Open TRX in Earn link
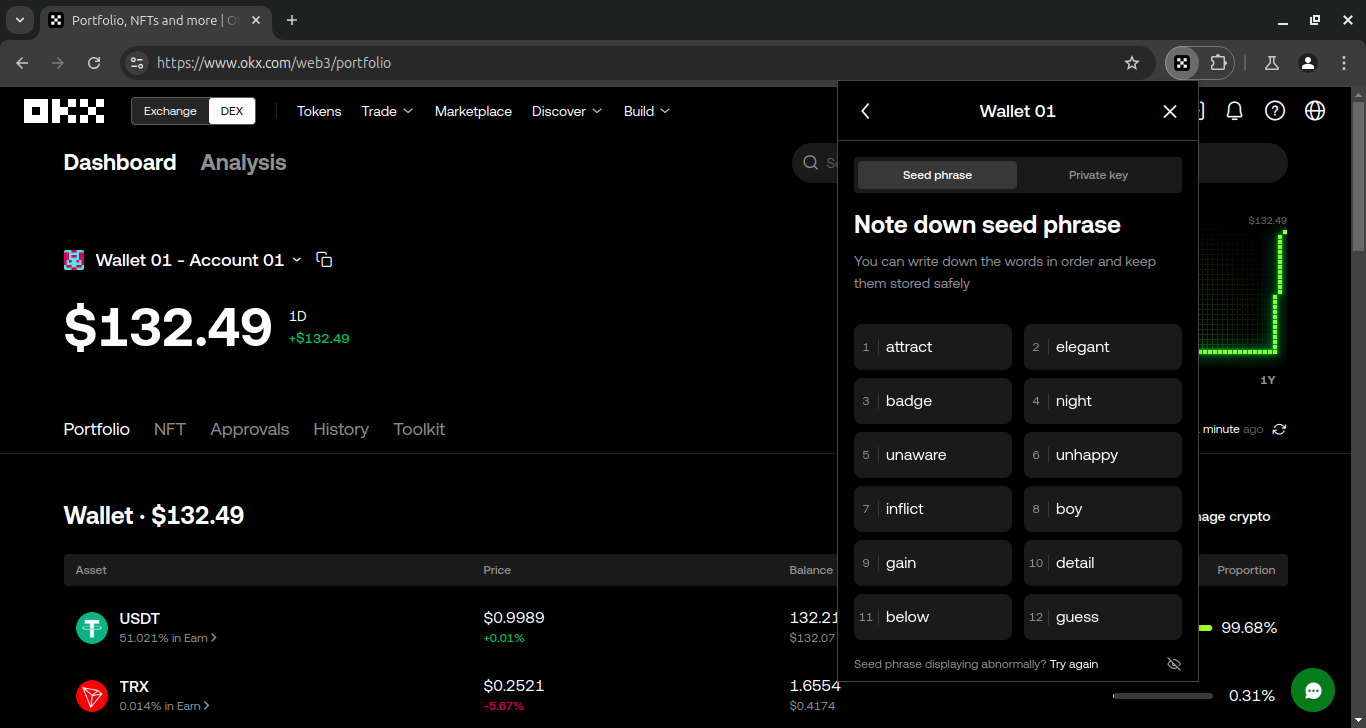The image size is (1366, 728). point(165,706)
